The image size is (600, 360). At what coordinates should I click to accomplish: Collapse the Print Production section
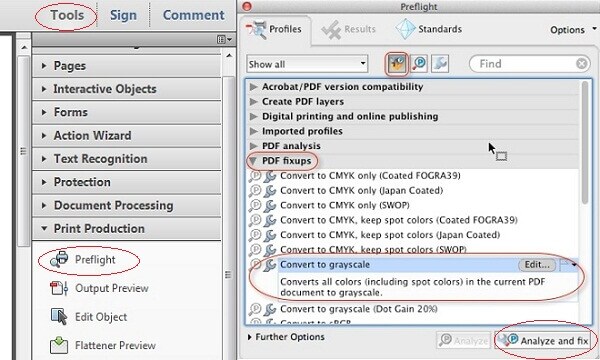(x=127, y=229)
